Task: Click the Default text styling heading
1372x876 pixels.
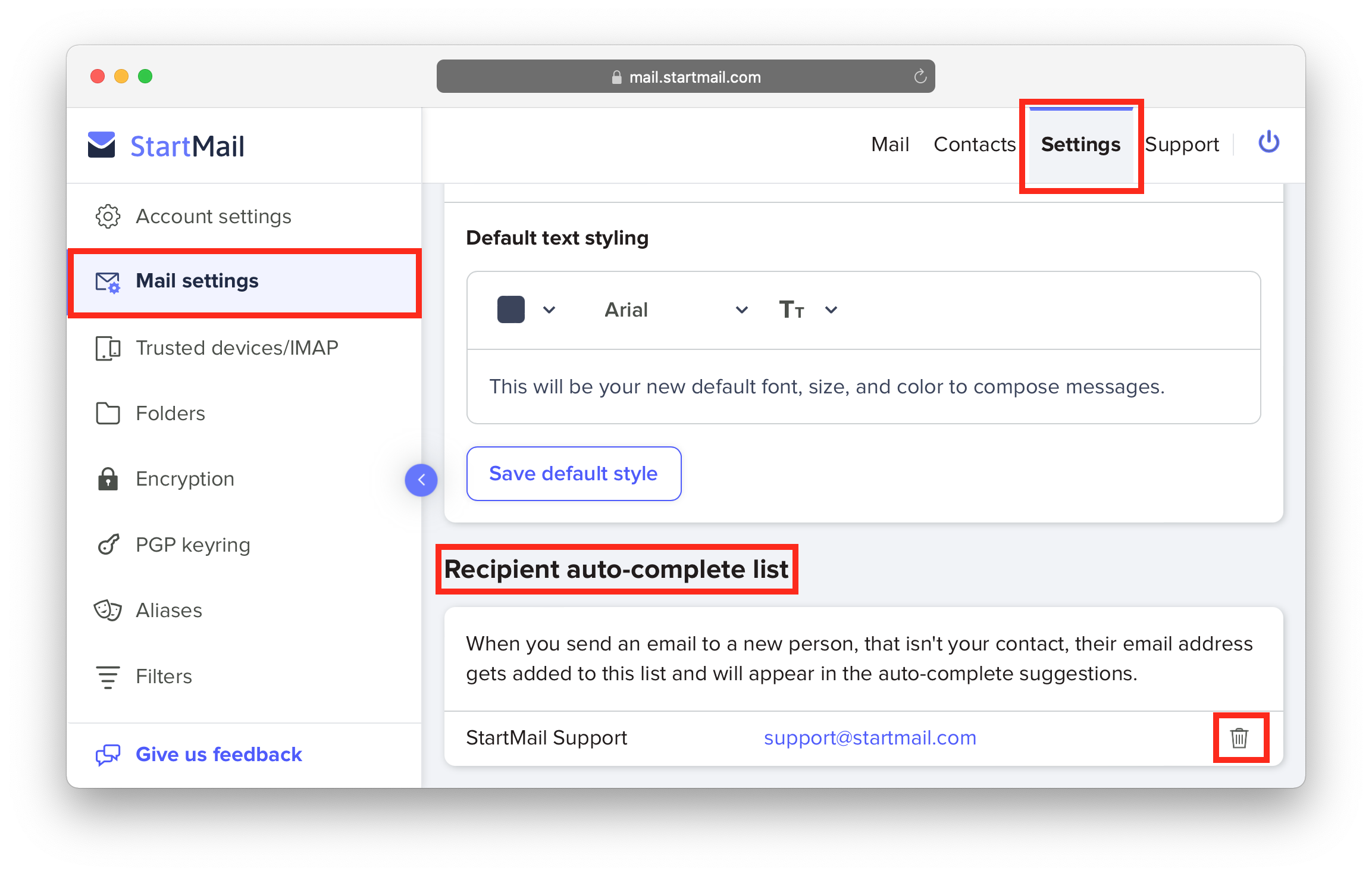Action: [x=557, y=238]
